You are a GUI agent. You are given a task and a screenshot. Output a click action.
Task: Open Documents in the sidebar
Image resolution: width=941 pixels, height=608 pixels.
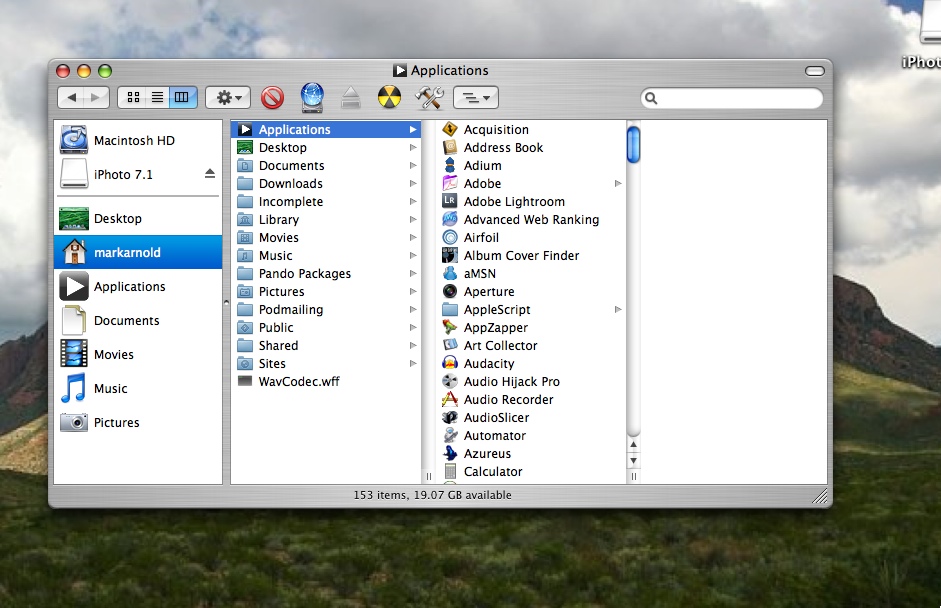pyautogui.click(x=138, y=321)
